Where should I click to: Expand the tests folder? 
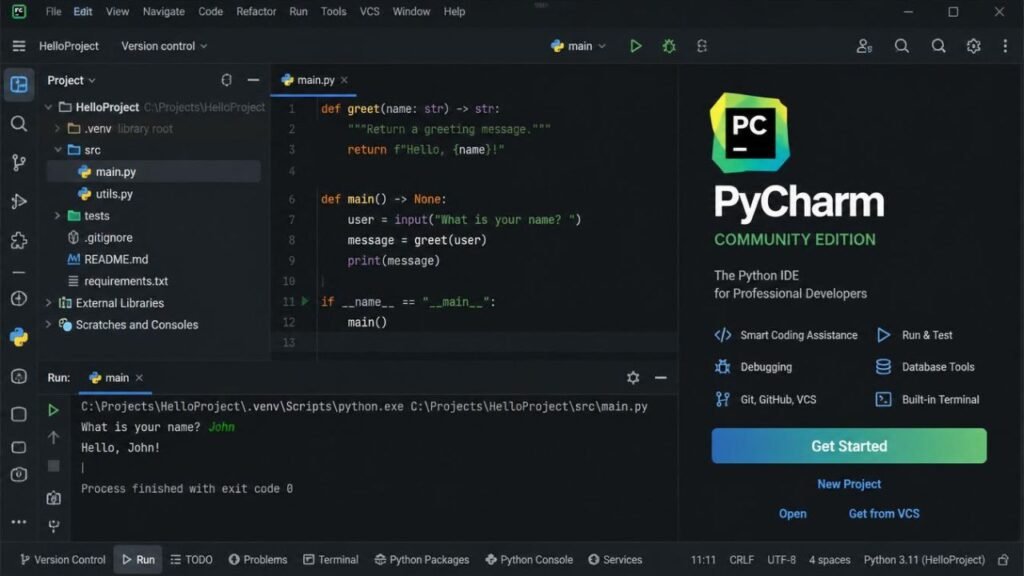tap(57, 216)
